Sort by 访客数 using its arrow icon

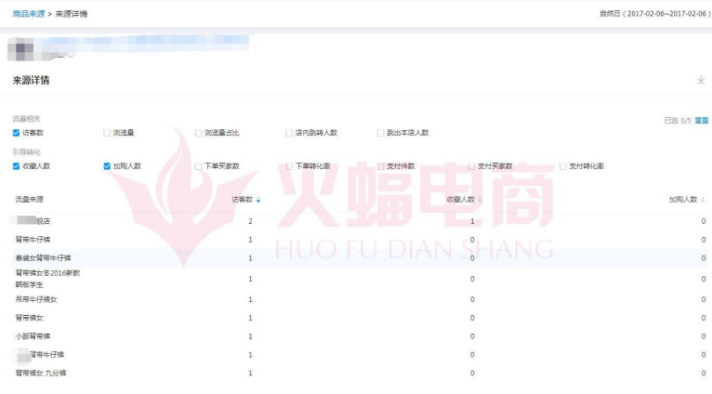tap(258, 200)
